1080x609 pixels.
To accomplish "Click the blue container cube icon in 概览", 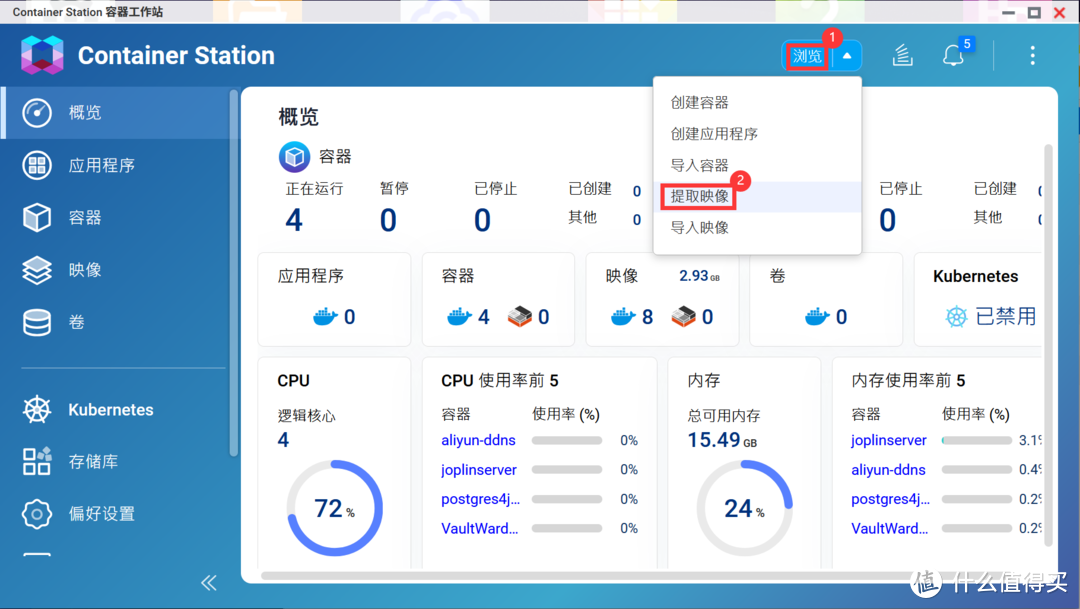I will point(294,157).
